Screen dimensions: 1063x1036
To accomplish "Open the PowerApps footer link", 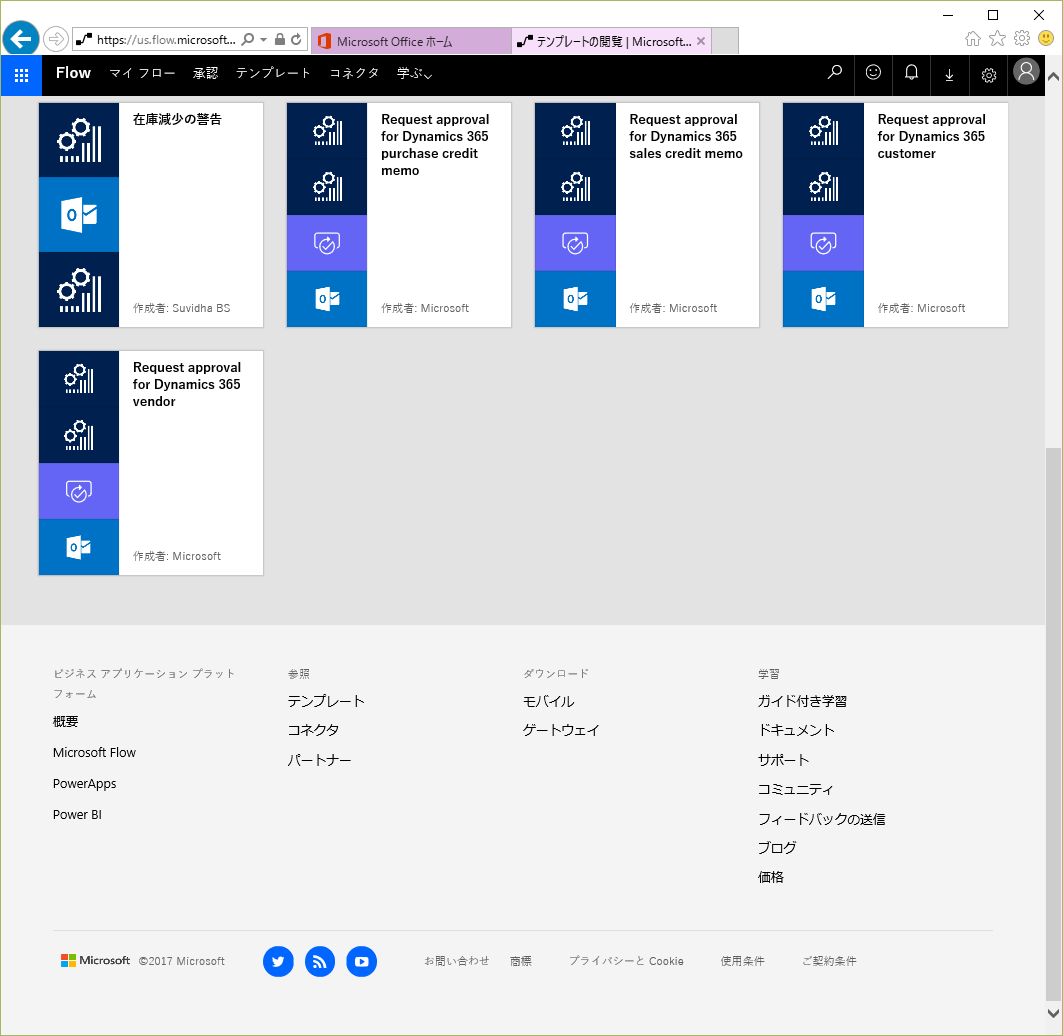I will (x=85, y=784).
